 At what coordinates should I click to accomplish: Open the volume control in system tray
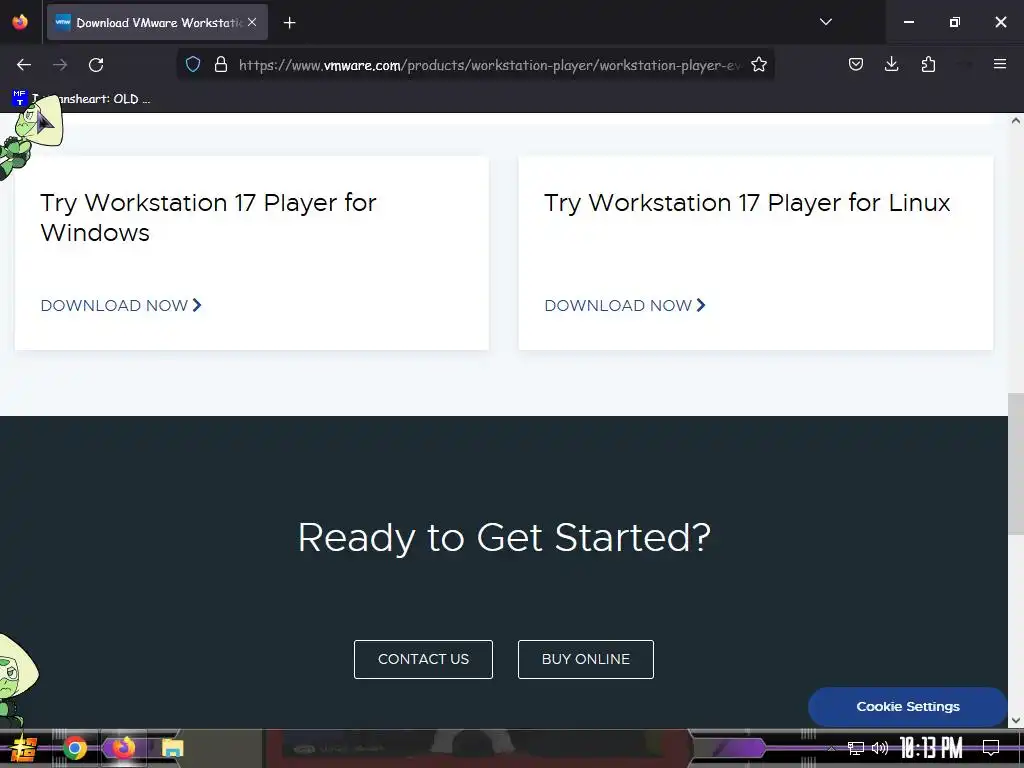click(x=880, y=748)
